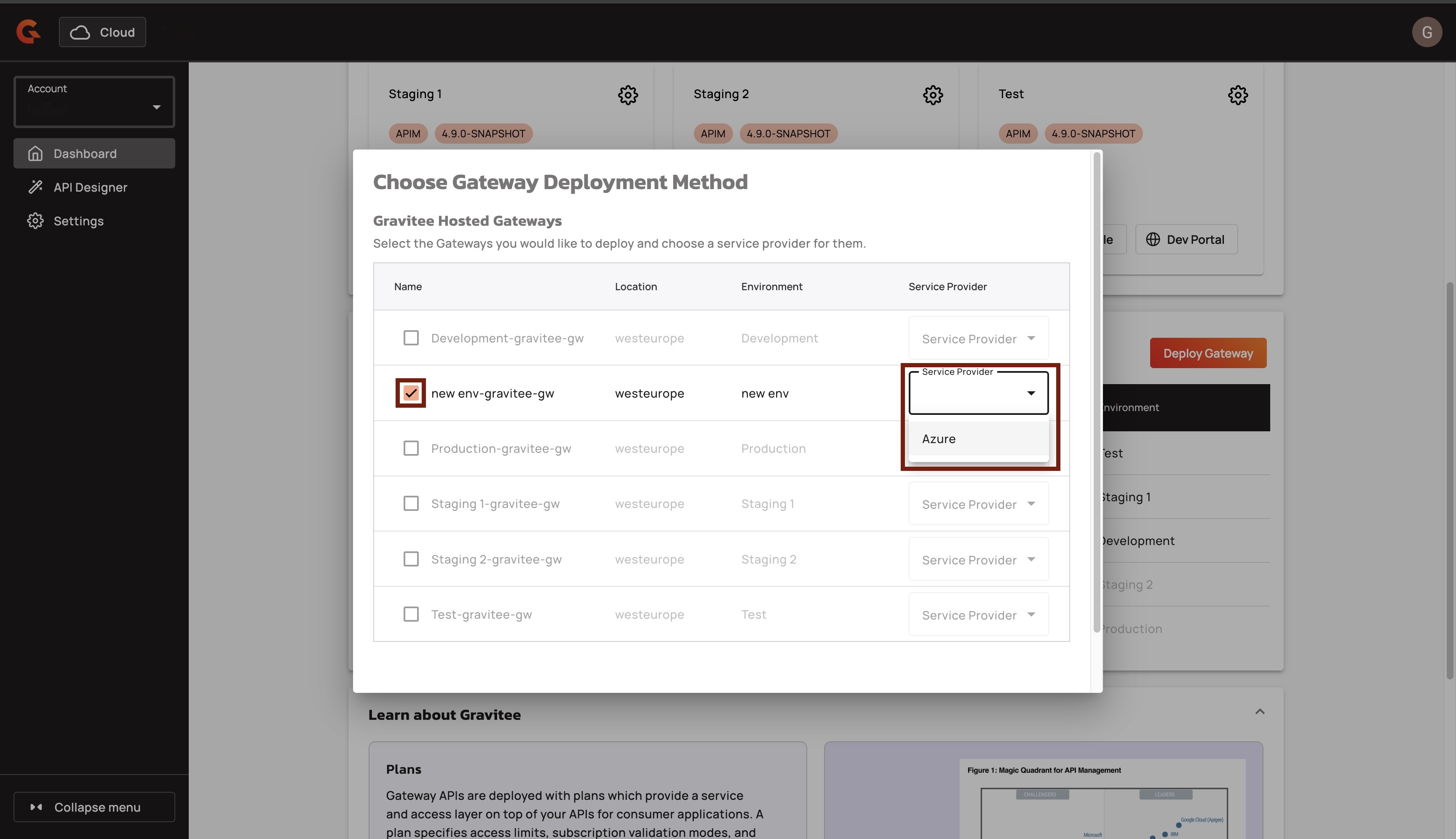Collapse the sidebar menu
The width and height of the screenshot is (1456, 839).
(x=94, y=807)
